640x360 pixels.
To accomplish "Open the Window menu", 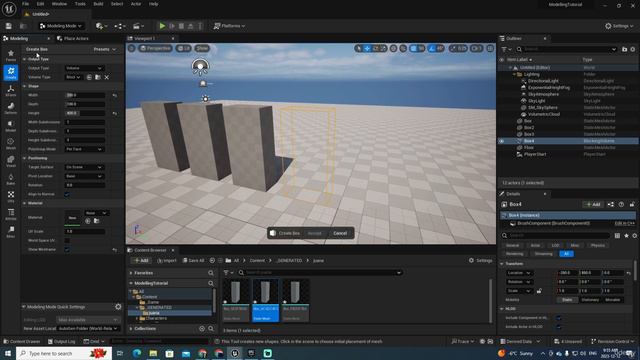I will 59,4.
